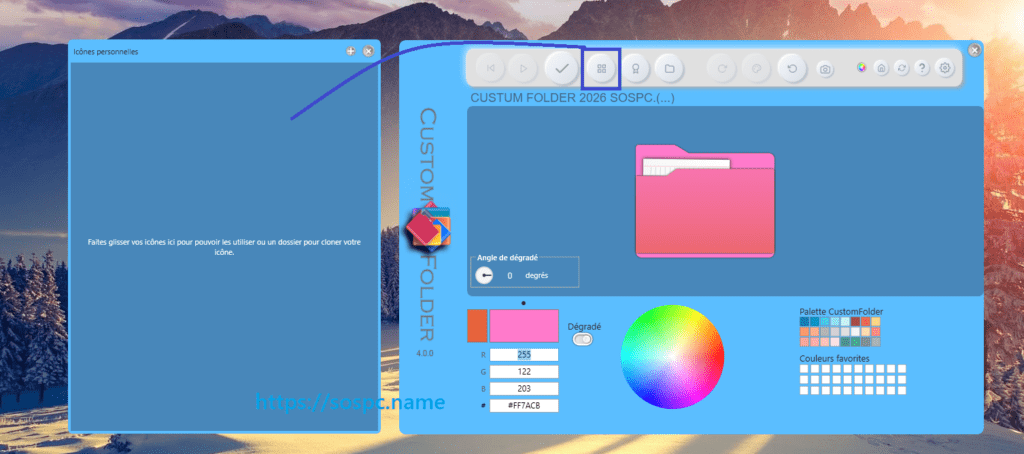Image resolution: width=1024 pixels, height=454 pixels.
Task: Select first dark blue CustomFolder palette swatch
Action: coord(805,322)
